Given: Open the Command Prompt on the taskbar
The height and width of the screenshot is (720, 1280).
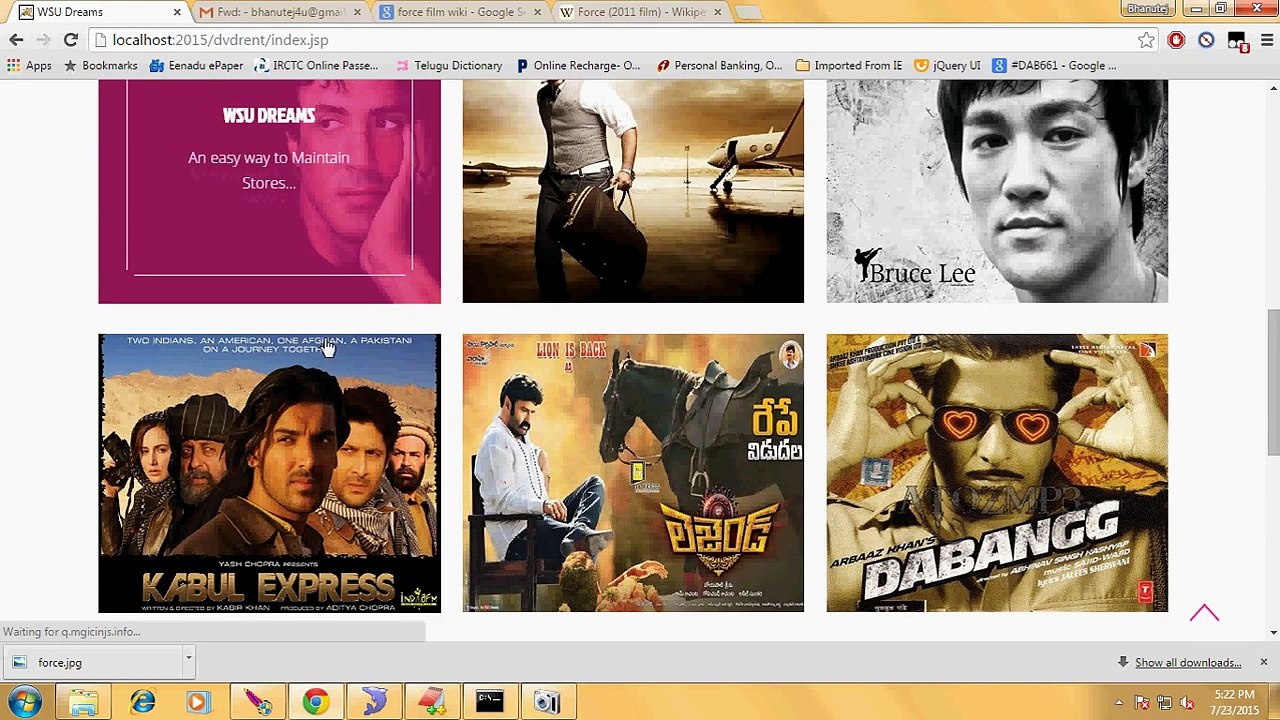Looking at the screenshot, I should tap(489, 702).
